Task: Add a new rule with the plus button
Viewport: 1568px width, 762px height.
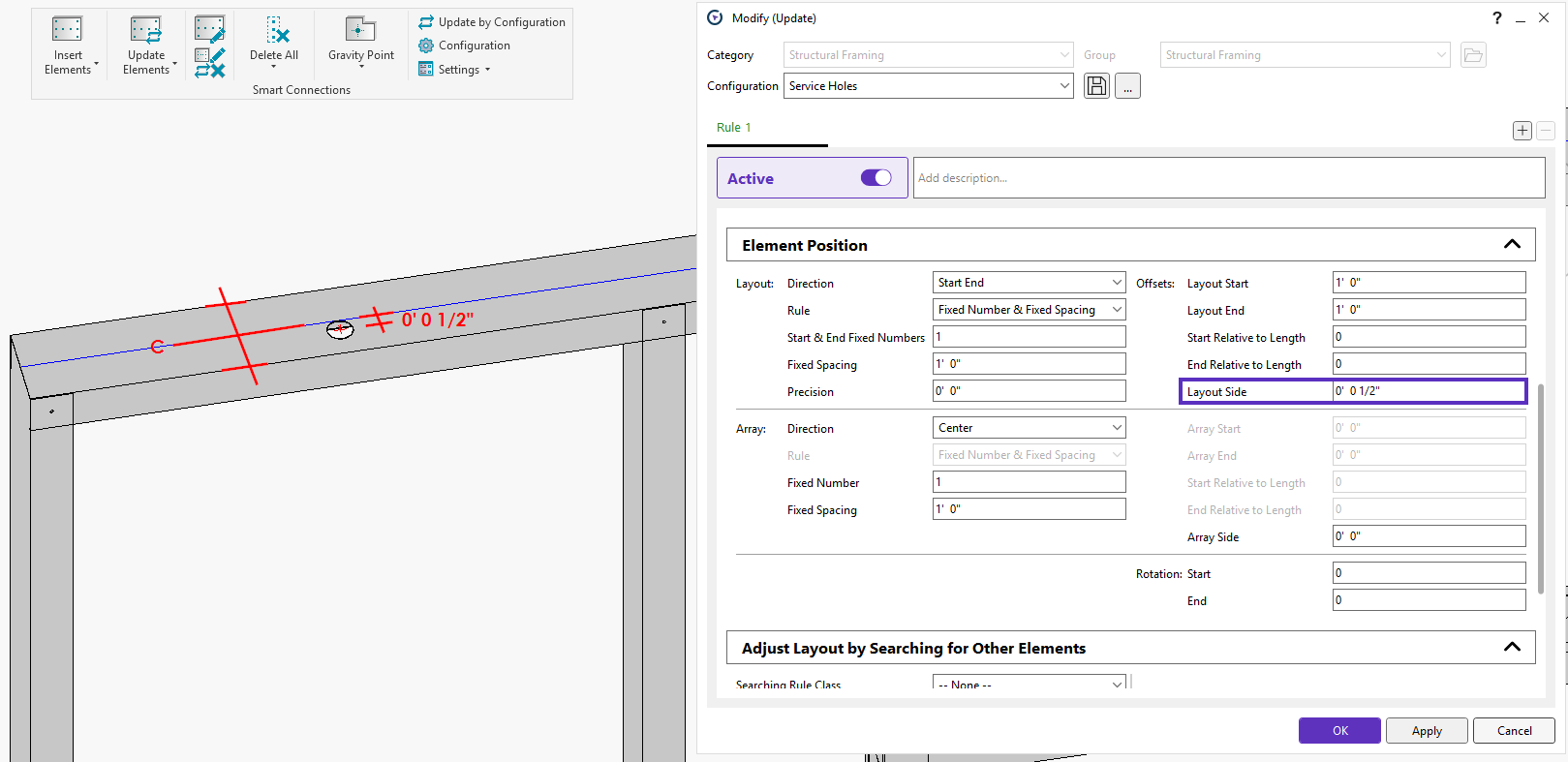Action: click(x=1522, y=131)
